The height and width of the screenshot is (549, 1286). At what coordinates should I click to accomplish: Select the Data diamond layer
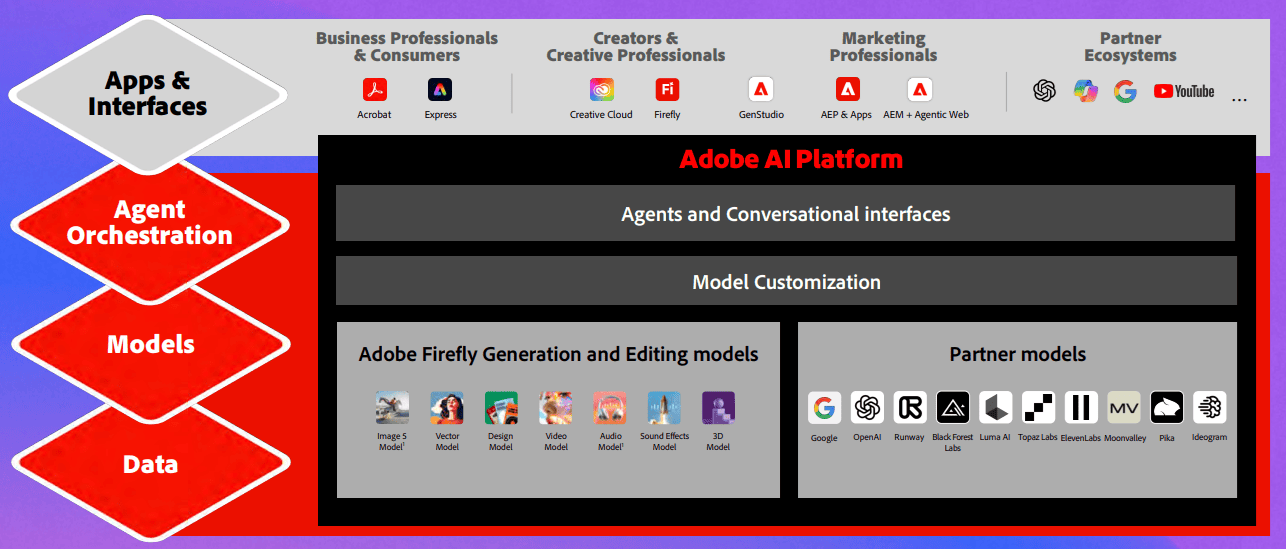[x=149, y=464]
